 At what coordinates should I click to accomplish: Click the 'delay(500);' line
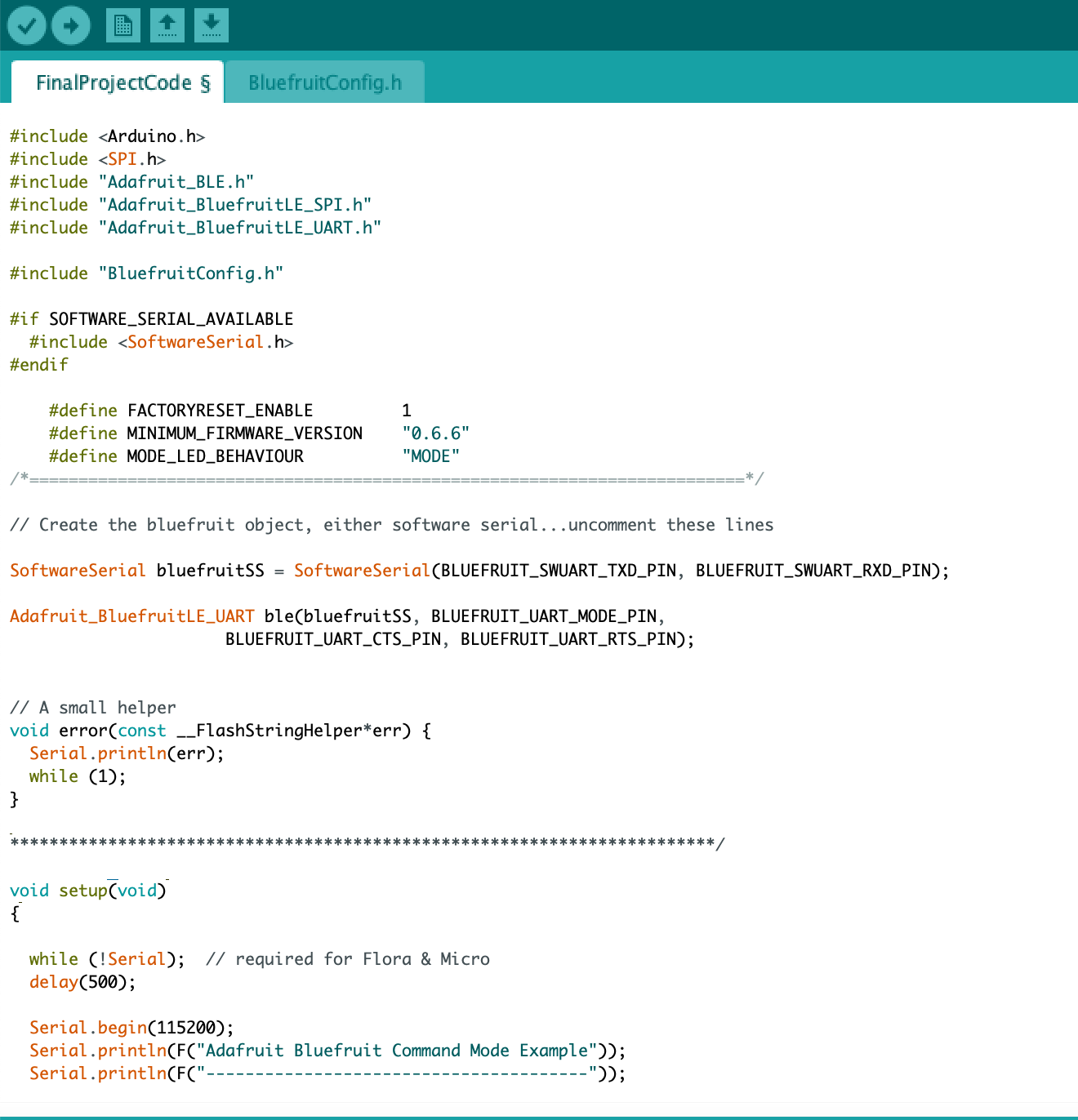[x=83, y=982]
